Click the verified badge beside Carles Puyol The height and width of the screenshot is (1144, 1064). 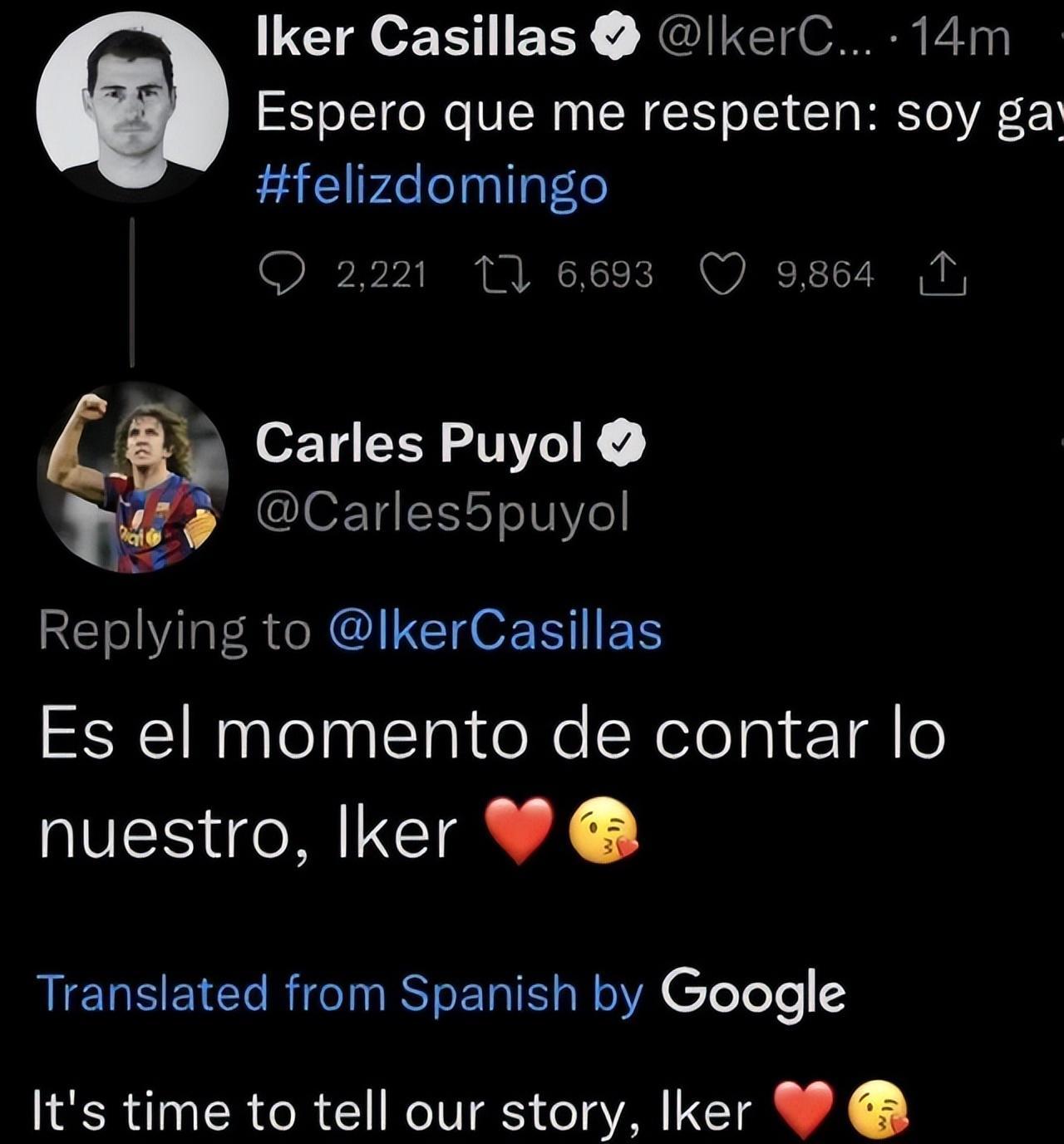point(622,443)
